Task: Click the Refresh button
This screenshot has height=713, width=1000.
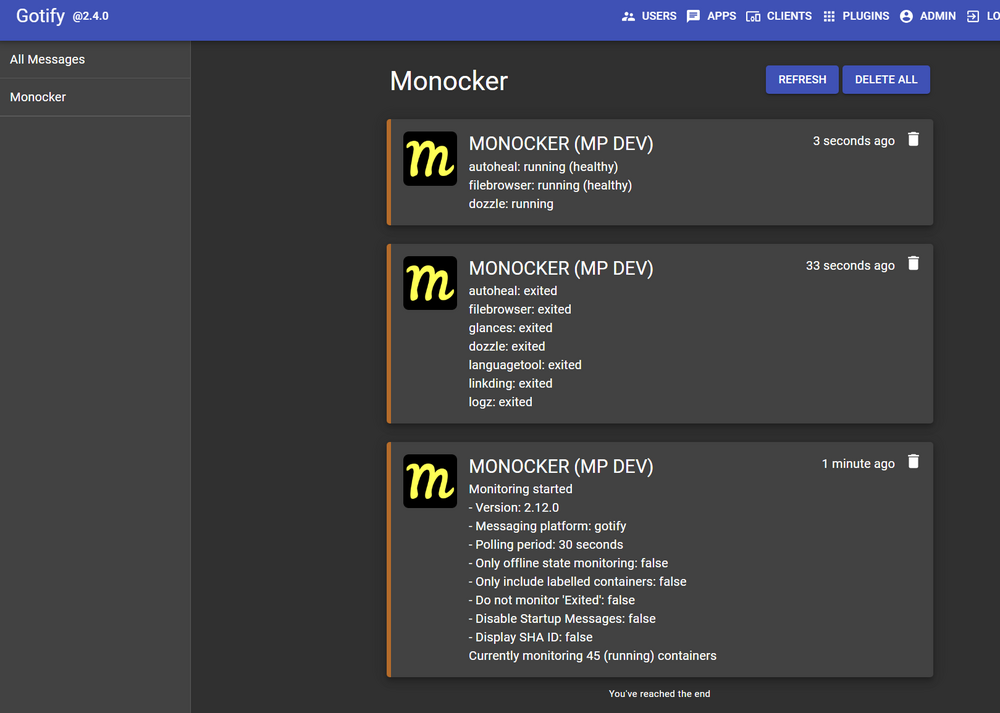Action: 802,80
